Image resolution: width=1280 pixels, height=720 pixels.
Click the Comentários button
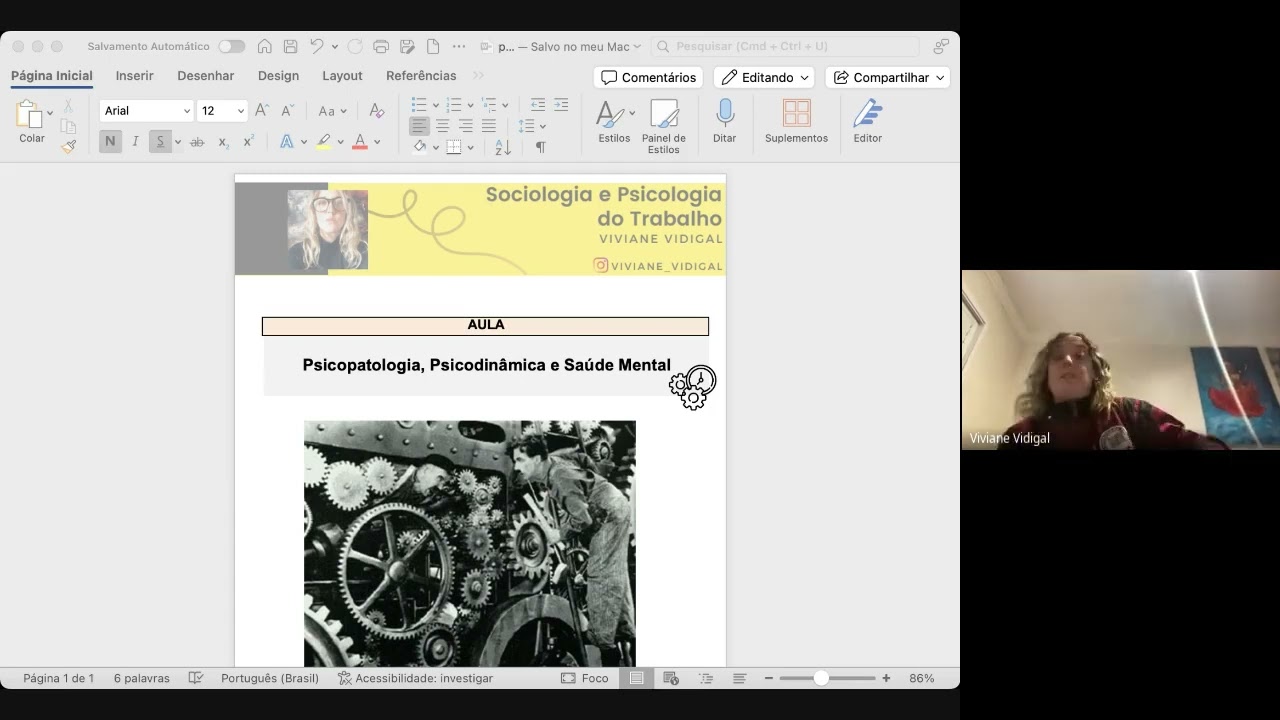tap(648, 77)
